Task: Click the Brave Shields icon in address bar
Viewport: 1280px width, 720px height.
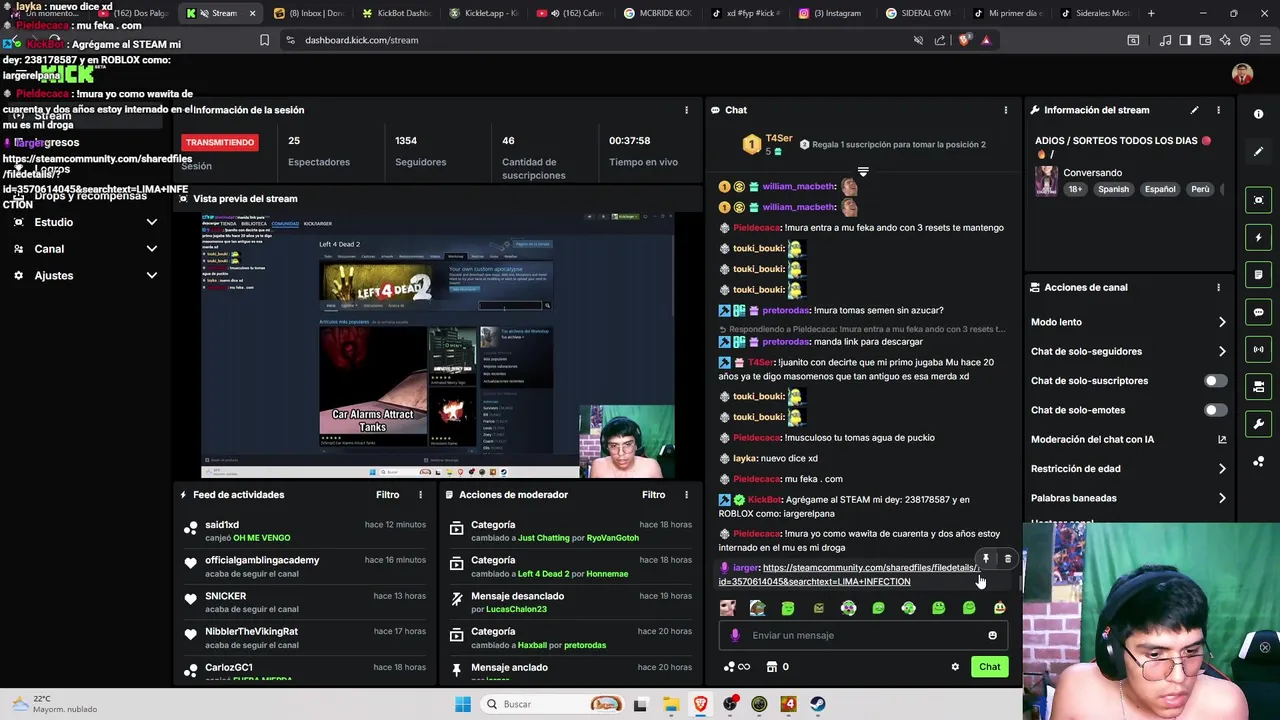Action: 964,40
